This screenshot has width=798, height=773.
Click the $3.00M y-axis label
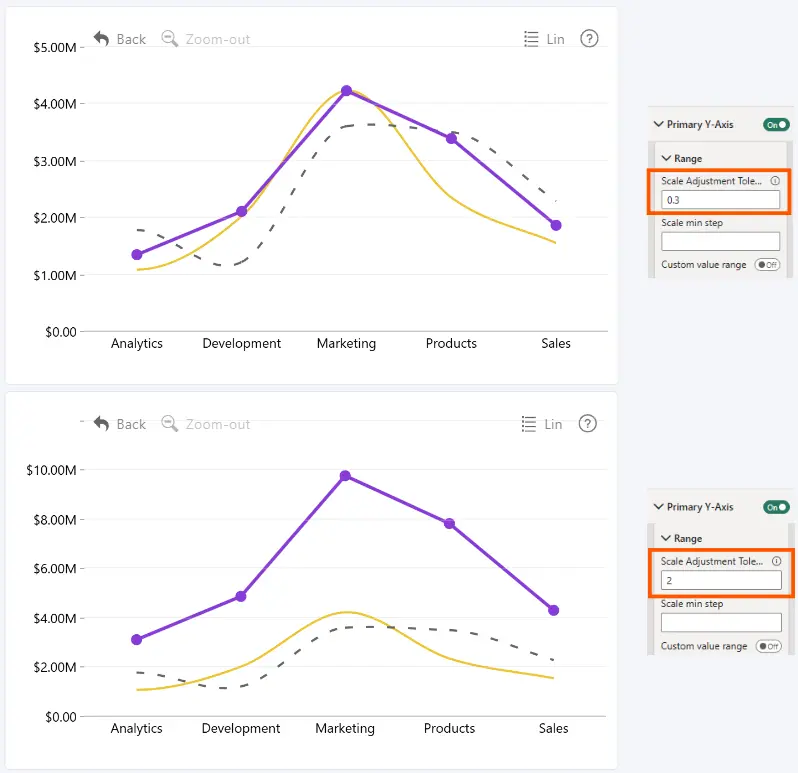pyautogui.click(x=55, y=161)
